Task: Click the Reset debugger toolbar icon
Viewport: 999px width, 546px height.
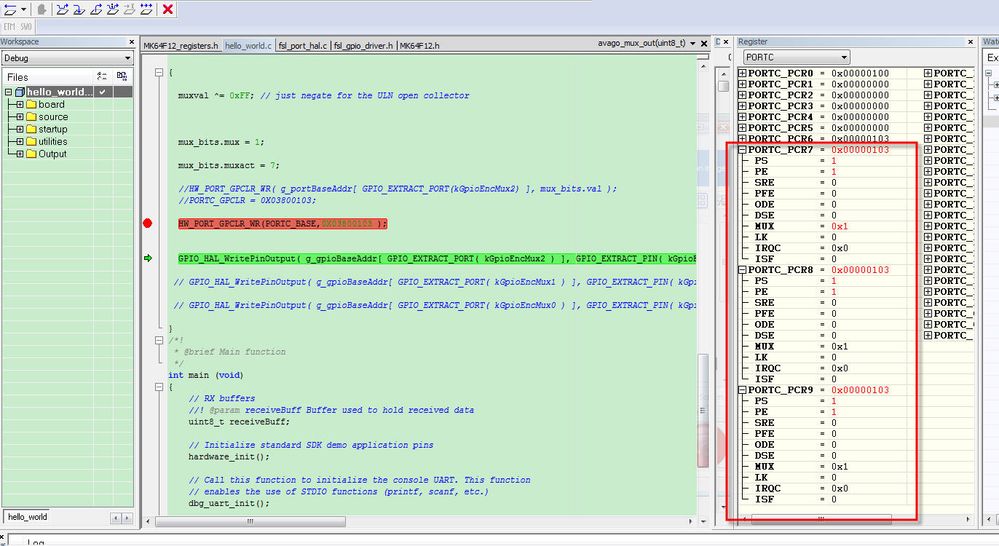Action: (10, 9)
